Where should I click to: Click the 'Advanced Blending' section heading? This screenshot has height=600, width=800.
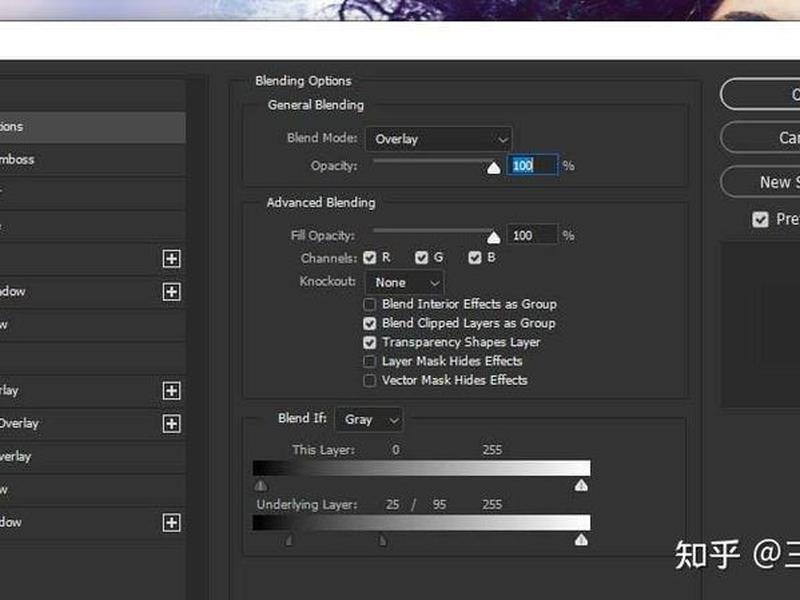pyautogui.click(x=321, y=203)
